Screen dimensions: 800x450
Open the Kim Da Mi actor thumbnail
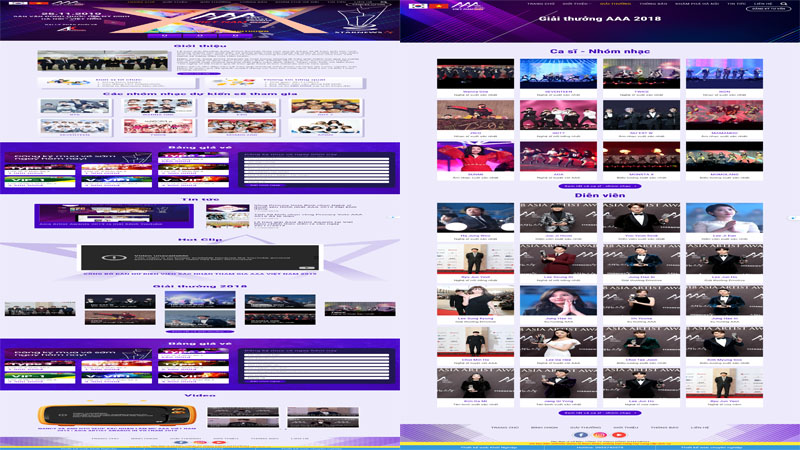coord(475,383)
